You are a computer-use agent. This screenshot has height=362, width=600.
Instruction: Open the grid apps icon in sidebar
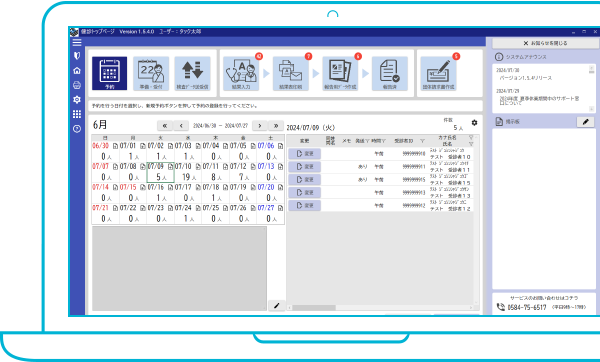point(77,114)
